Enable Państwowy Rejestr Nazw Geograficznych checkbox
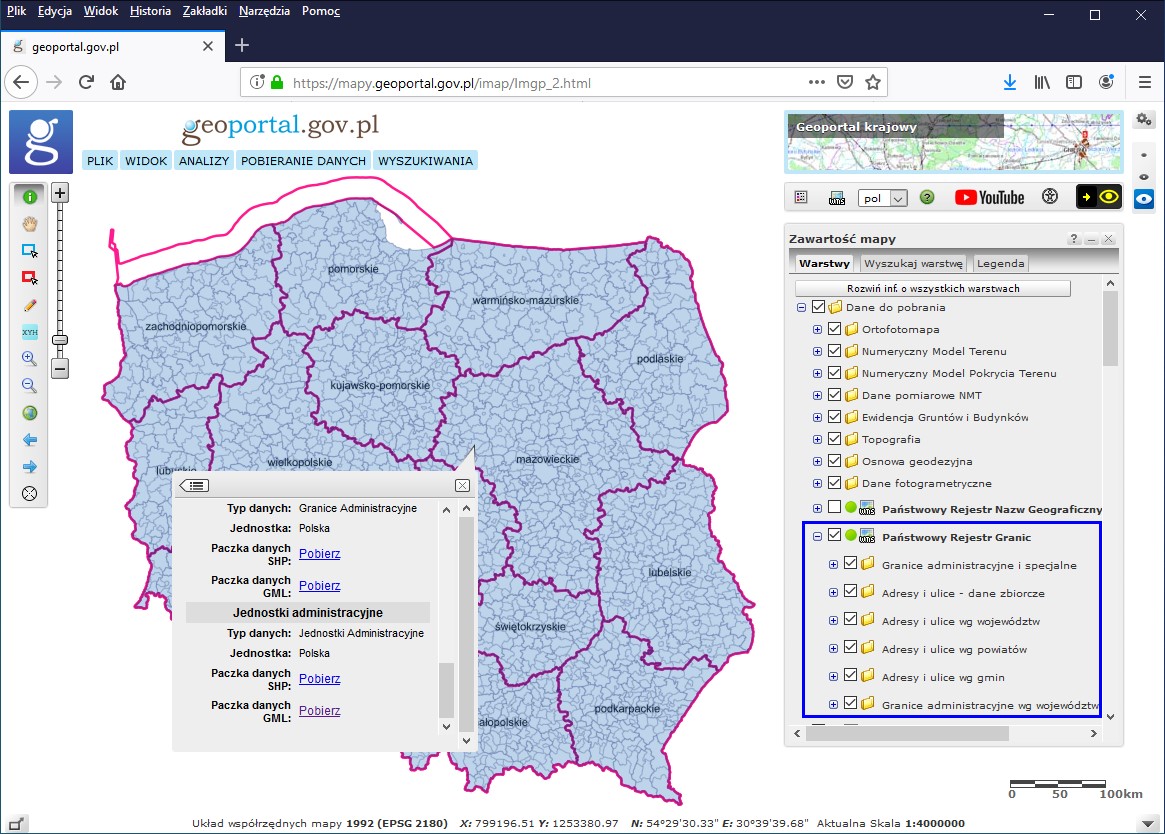The image size is (1165, 834). pos(833,508)
